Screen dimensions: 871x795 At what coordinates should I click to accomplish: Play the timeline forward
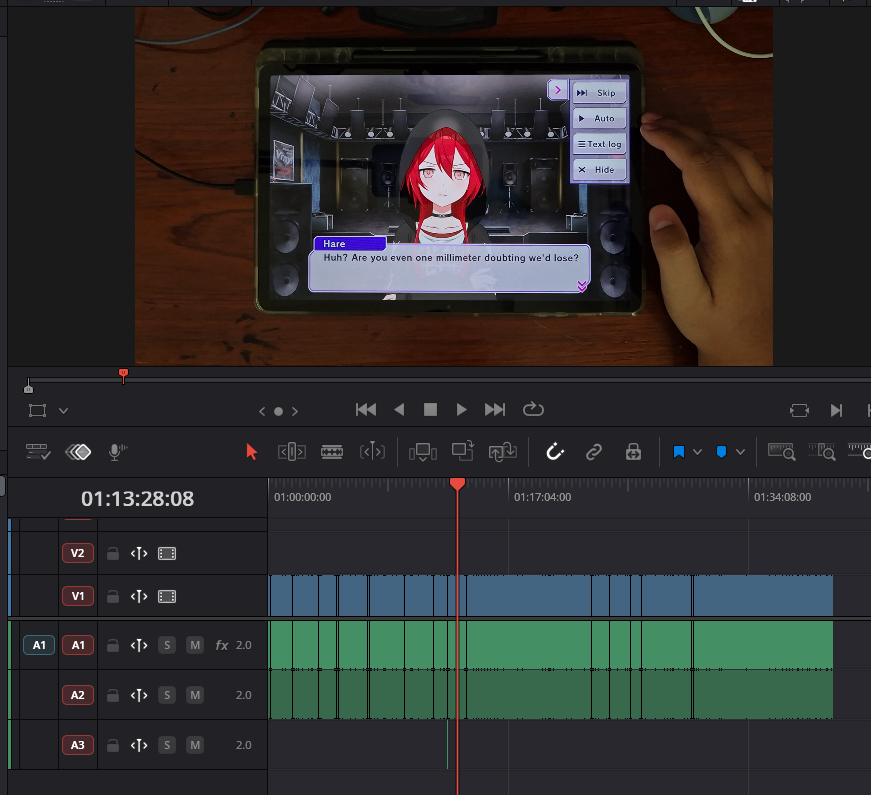click(x=461, y=410)
